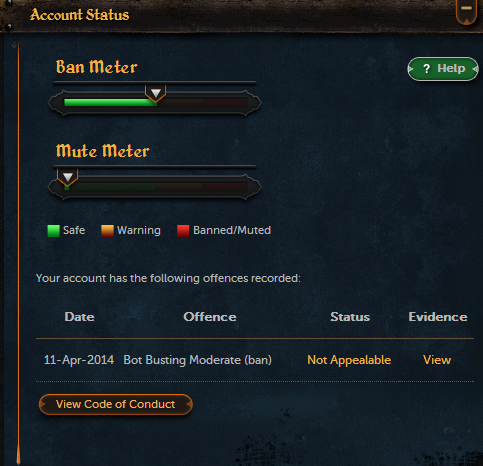Click the orange Warning legend swatch
This screenshot has width=483, height=466.
(x=107, y=231)
